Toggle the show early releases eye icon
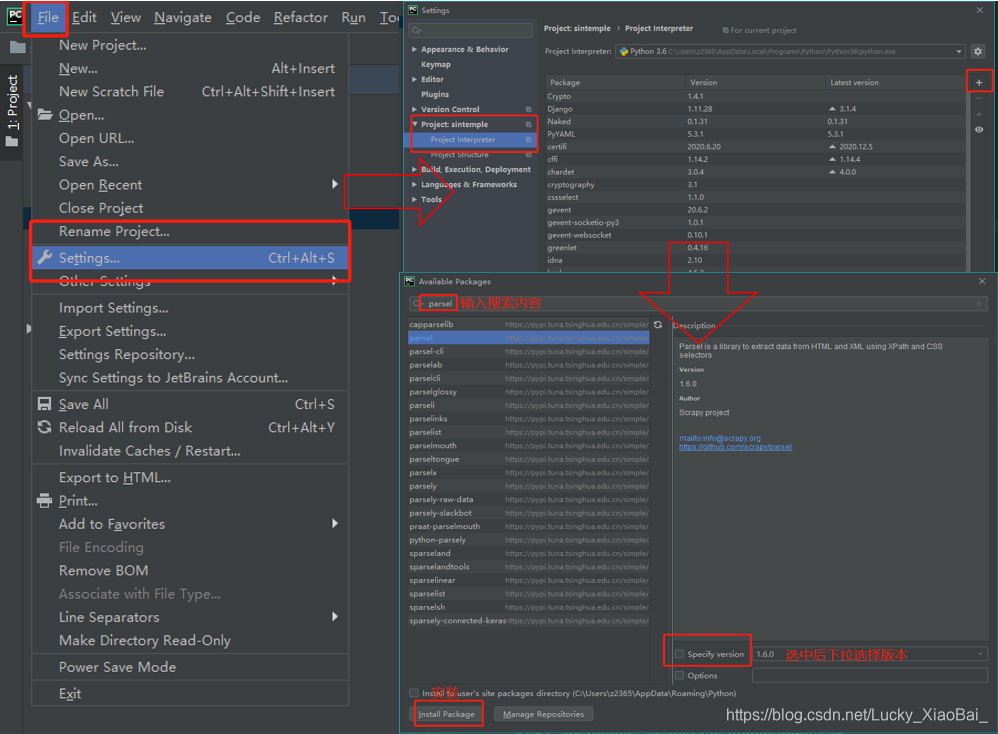Viewport: 998px width, 734px height. 979,130
